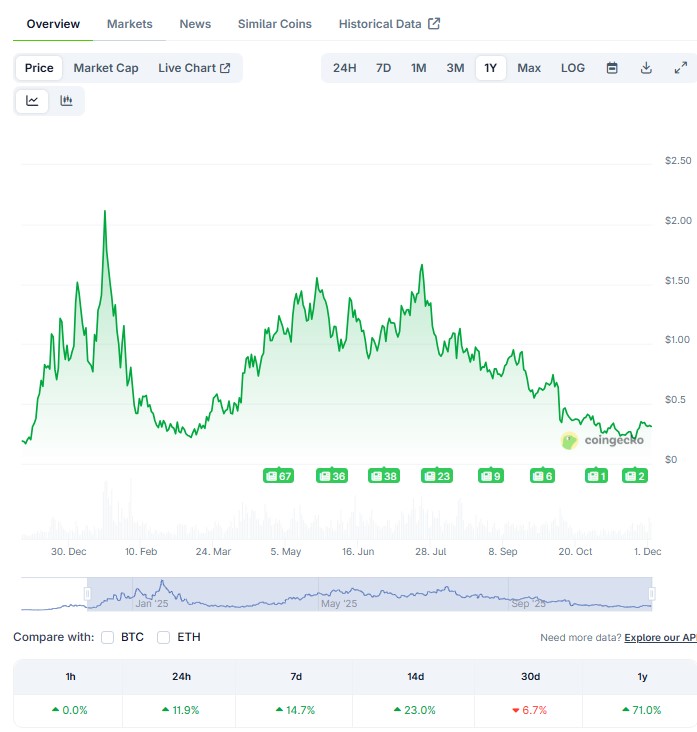Open the calendar date range picker
The image size is (697, 732).
pyautogui.click(x=612, y=68)
